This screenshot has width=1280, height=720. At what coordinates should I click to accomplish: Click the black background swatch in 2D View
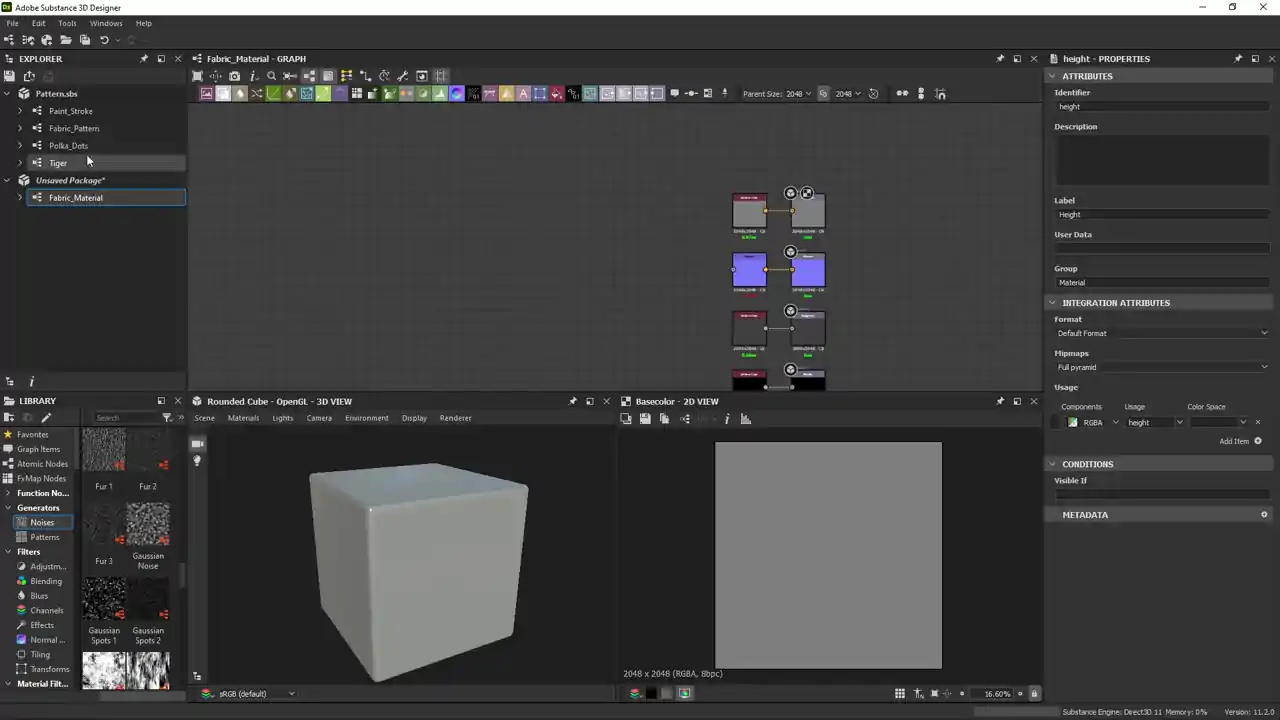[651, 693]
